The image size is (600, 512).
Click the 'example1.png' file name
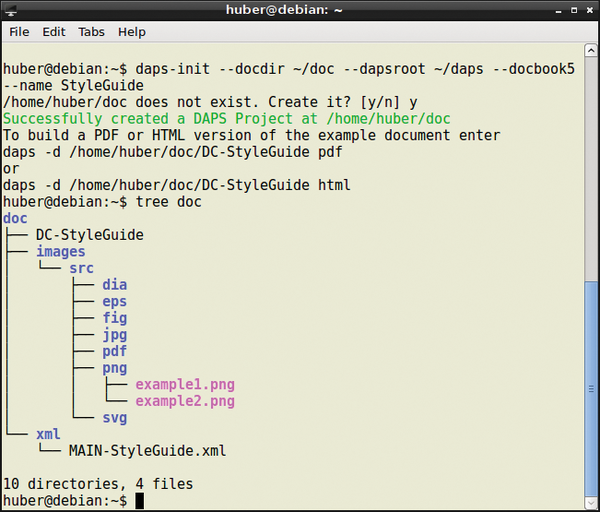(185, 385)
